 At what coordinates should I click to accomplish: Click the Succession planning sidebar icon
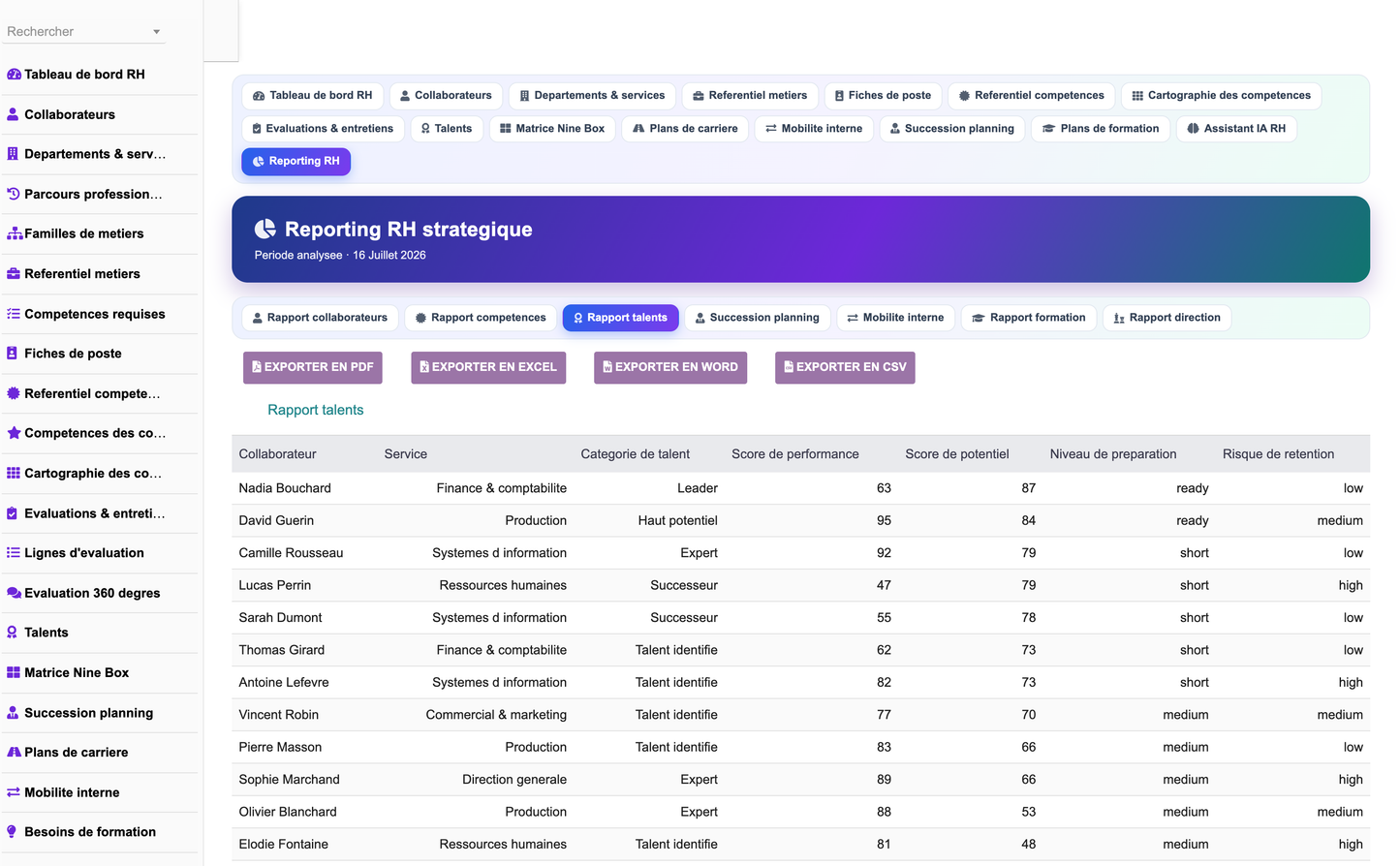pos(14,713)
